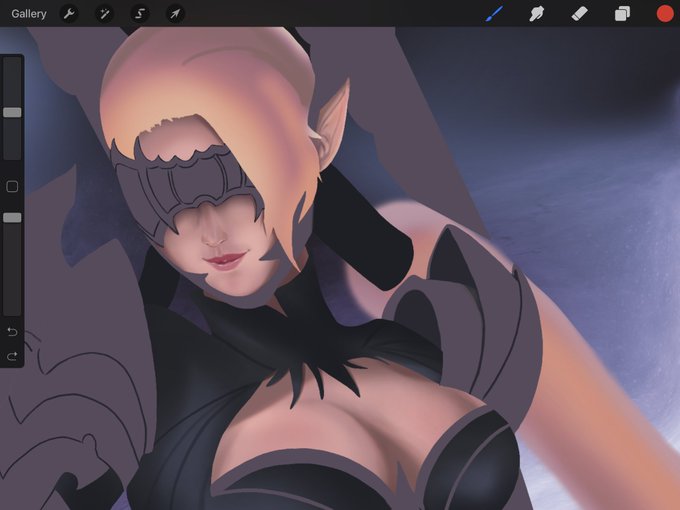
Task: Activate the Transform arrow tool
Action: click(x=175, y=14)
